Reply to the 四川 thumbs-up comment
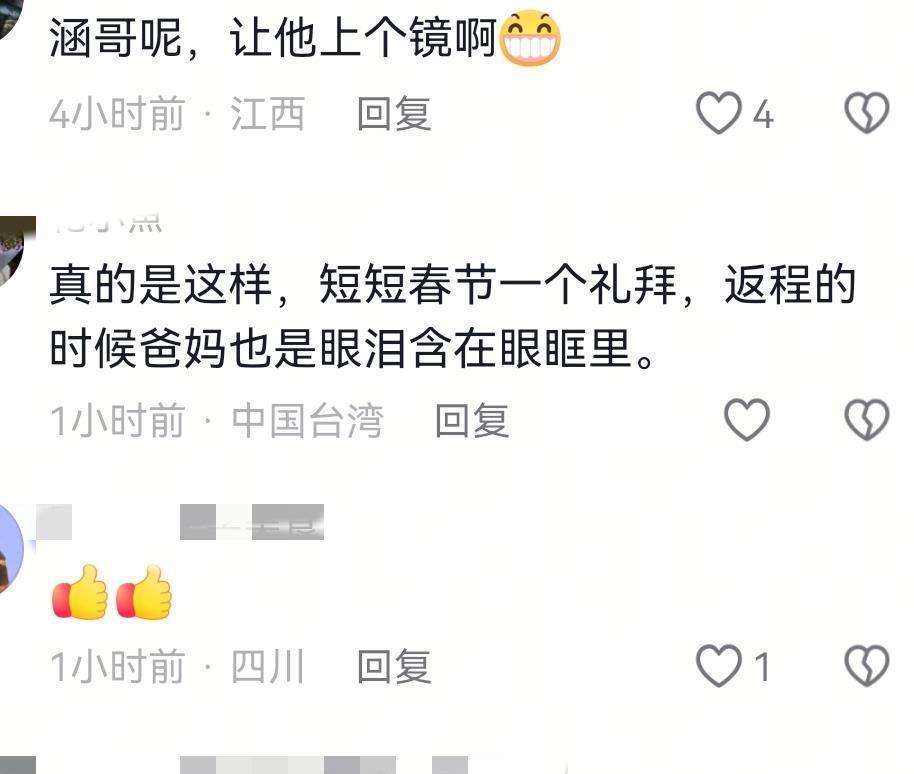Screen dimensions: 914x774 (x=394, y=667)
